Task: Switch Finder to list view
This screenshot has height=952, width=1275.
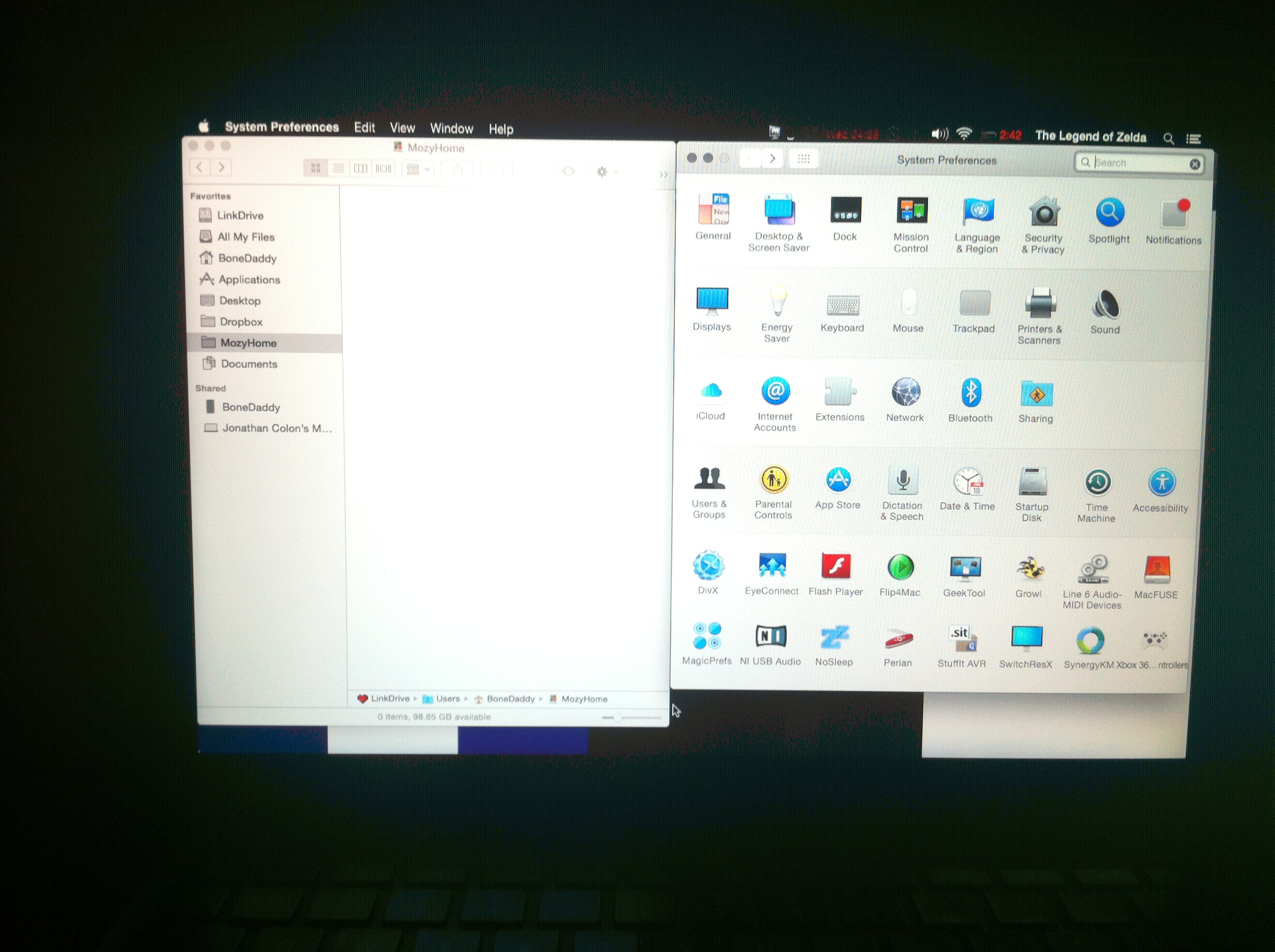Action: [x=338, y=168]
